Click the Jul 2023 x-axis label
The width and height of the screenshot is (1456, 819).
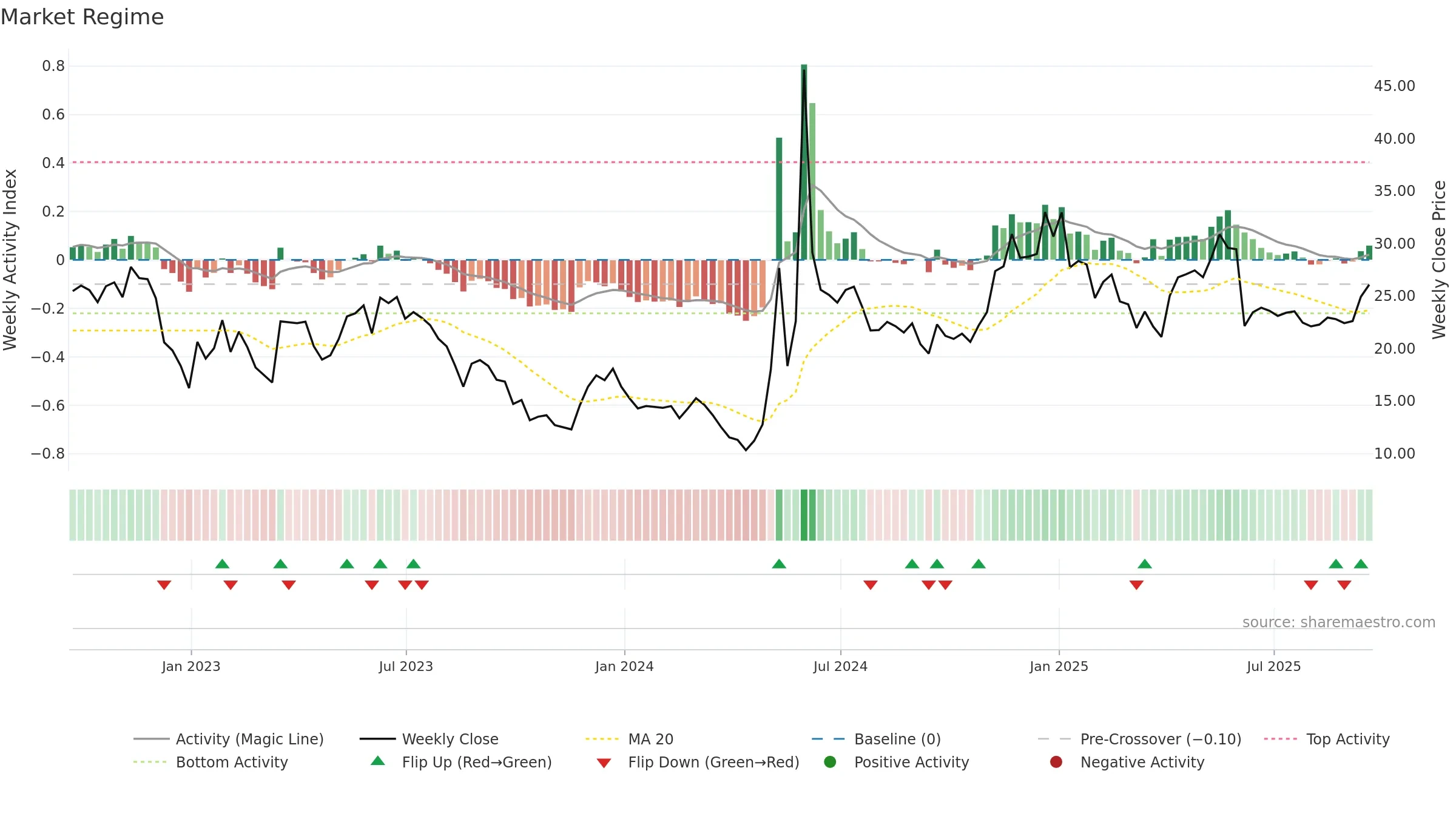[406, 666]
